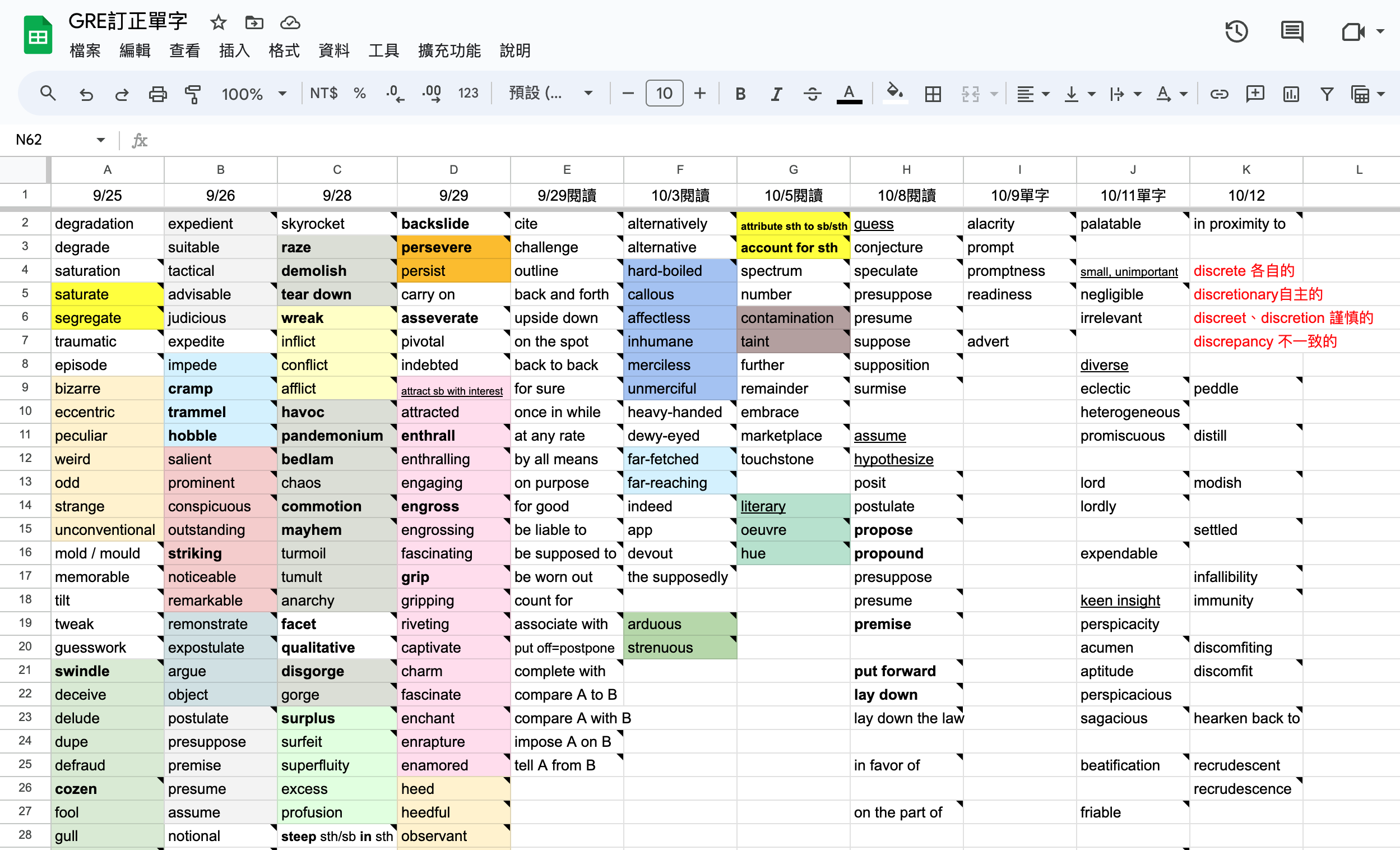This screenshot has height=850, width=1400.
Task: Open the table view options icon
Action: [x=1360, y=94]
